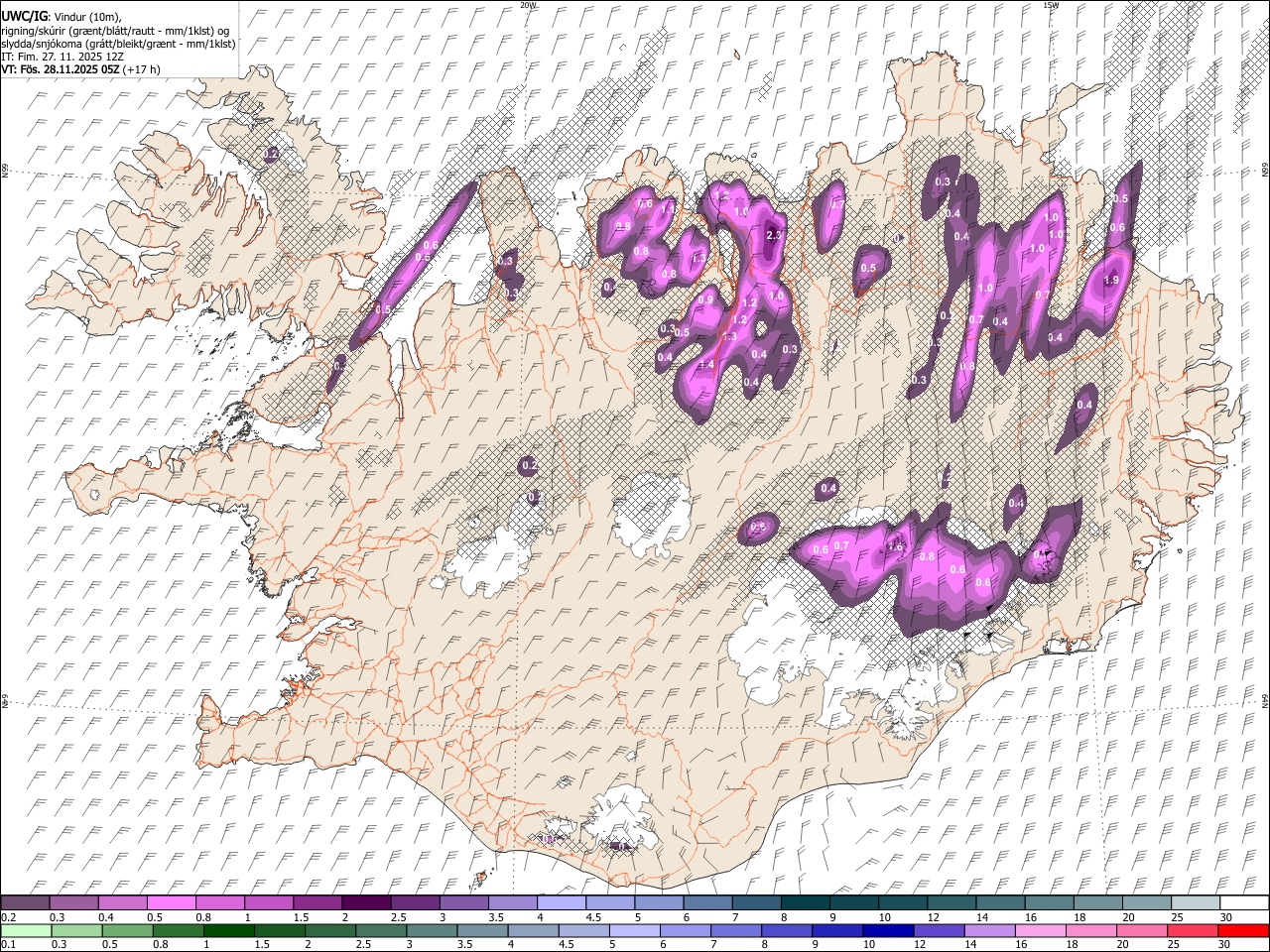Select the bottom legend swatch between 14 and 16
This screenshot has height=952, width=1270.
point(988,930)
